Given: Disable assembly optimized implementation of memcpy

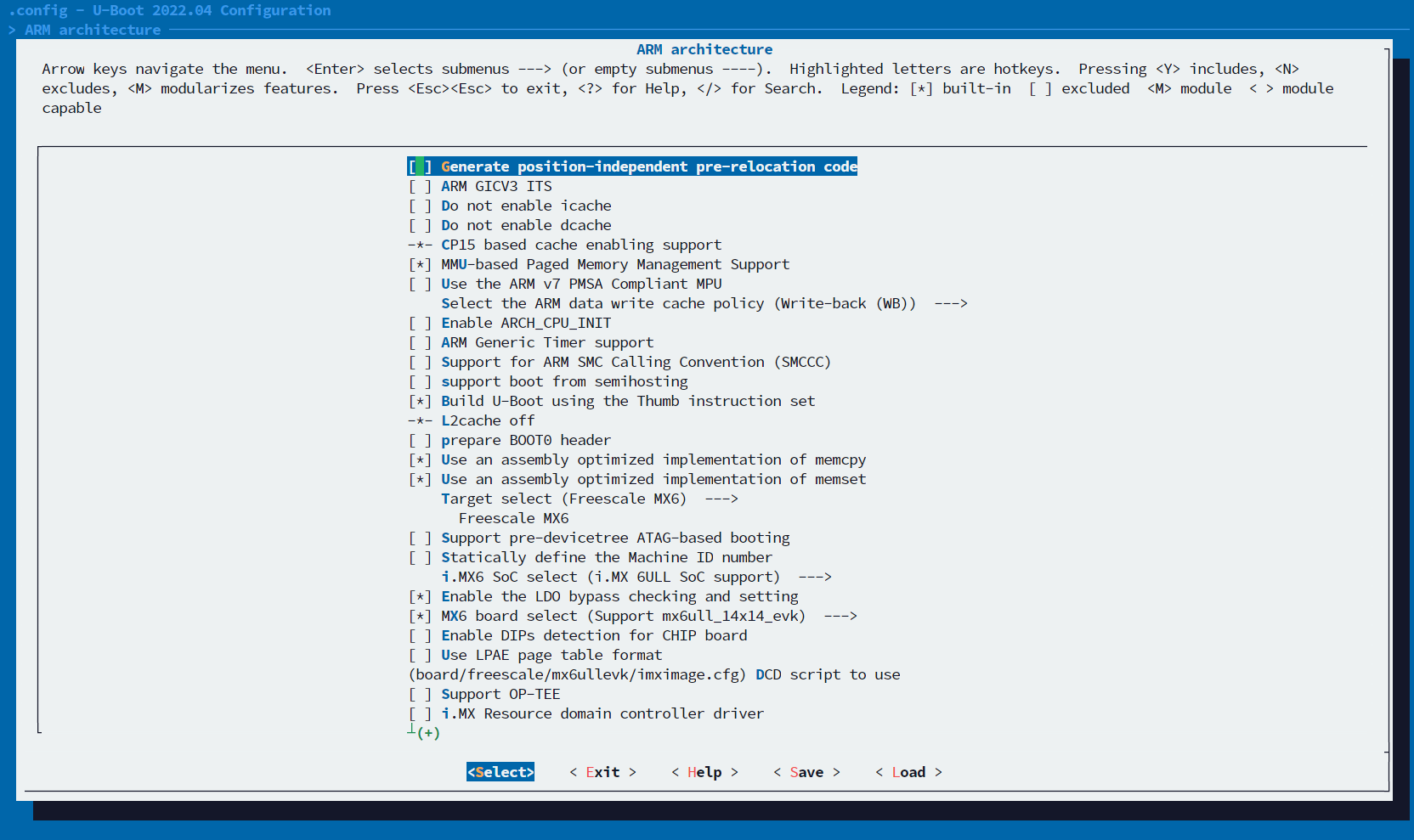Looking at the screenshot, I should point(637,459).
